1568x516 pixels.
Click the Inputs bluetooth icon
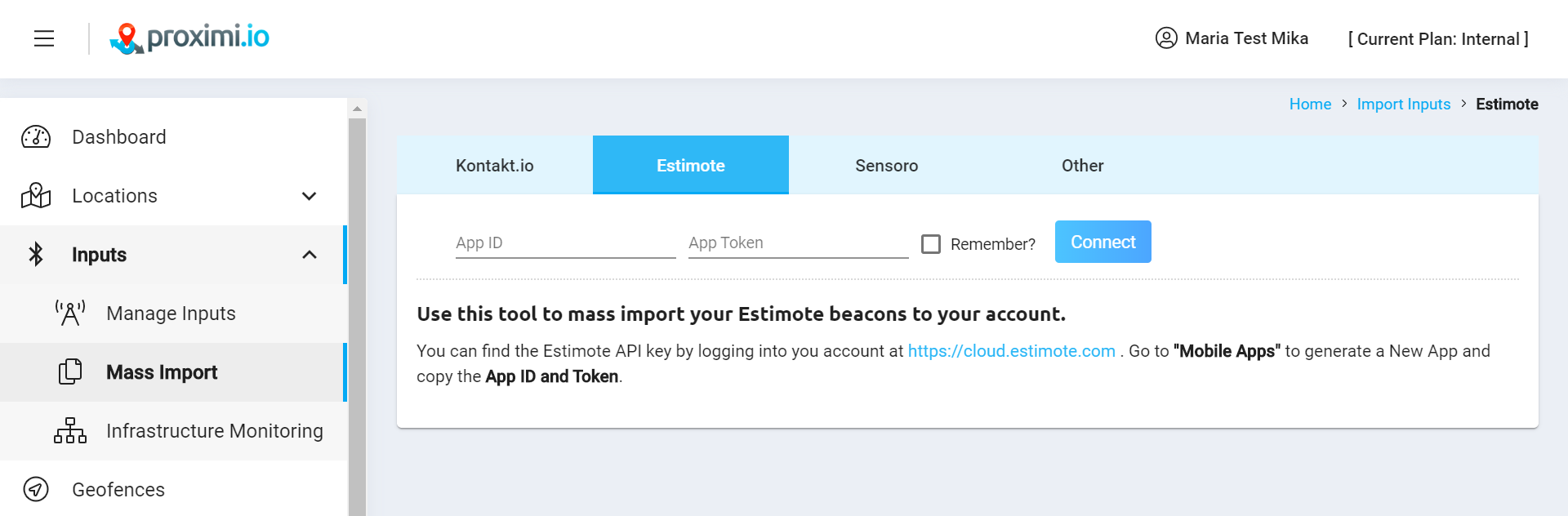pos(36,255)
